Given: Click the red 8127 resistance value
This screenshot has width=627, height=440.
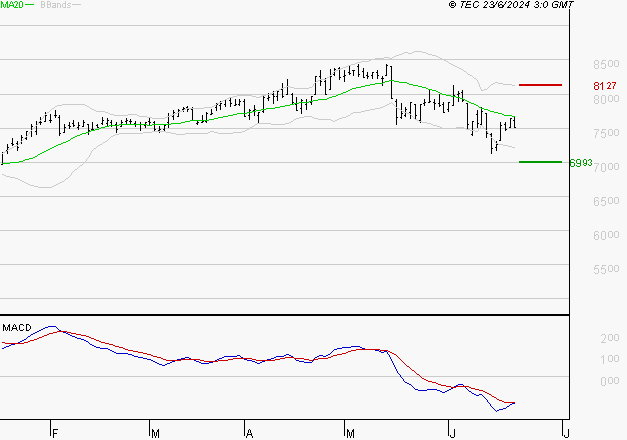Looking at the screenshot, I should [x=605, y=86].
